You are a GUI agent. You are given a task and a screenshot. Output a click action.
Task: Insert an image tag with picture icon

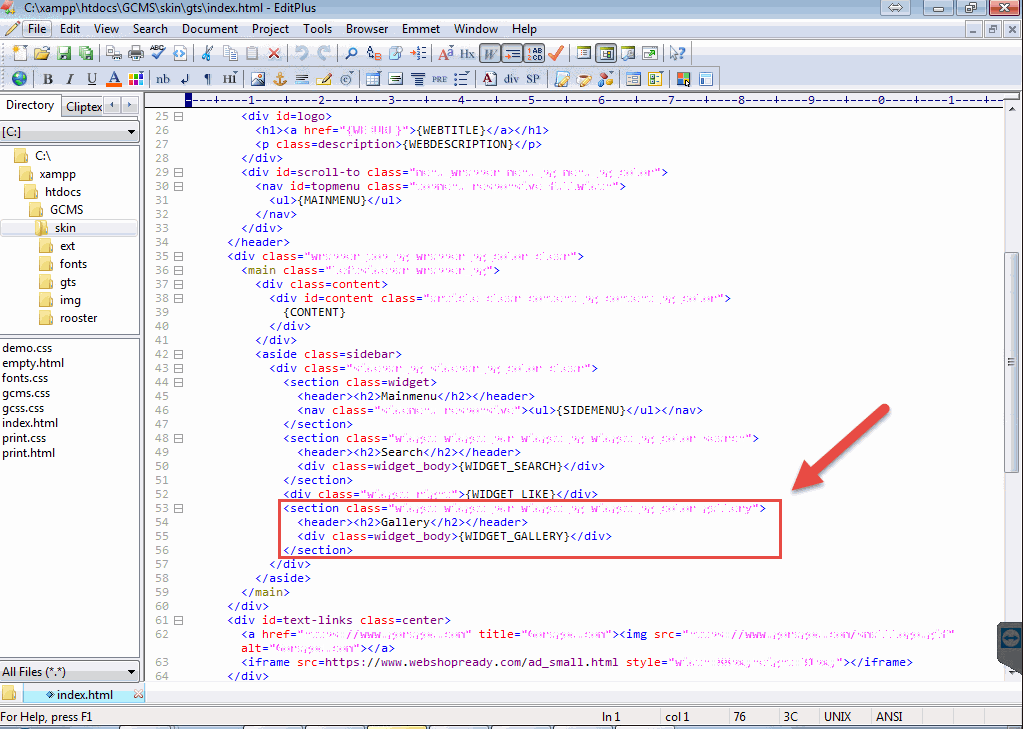click(258, 79)
